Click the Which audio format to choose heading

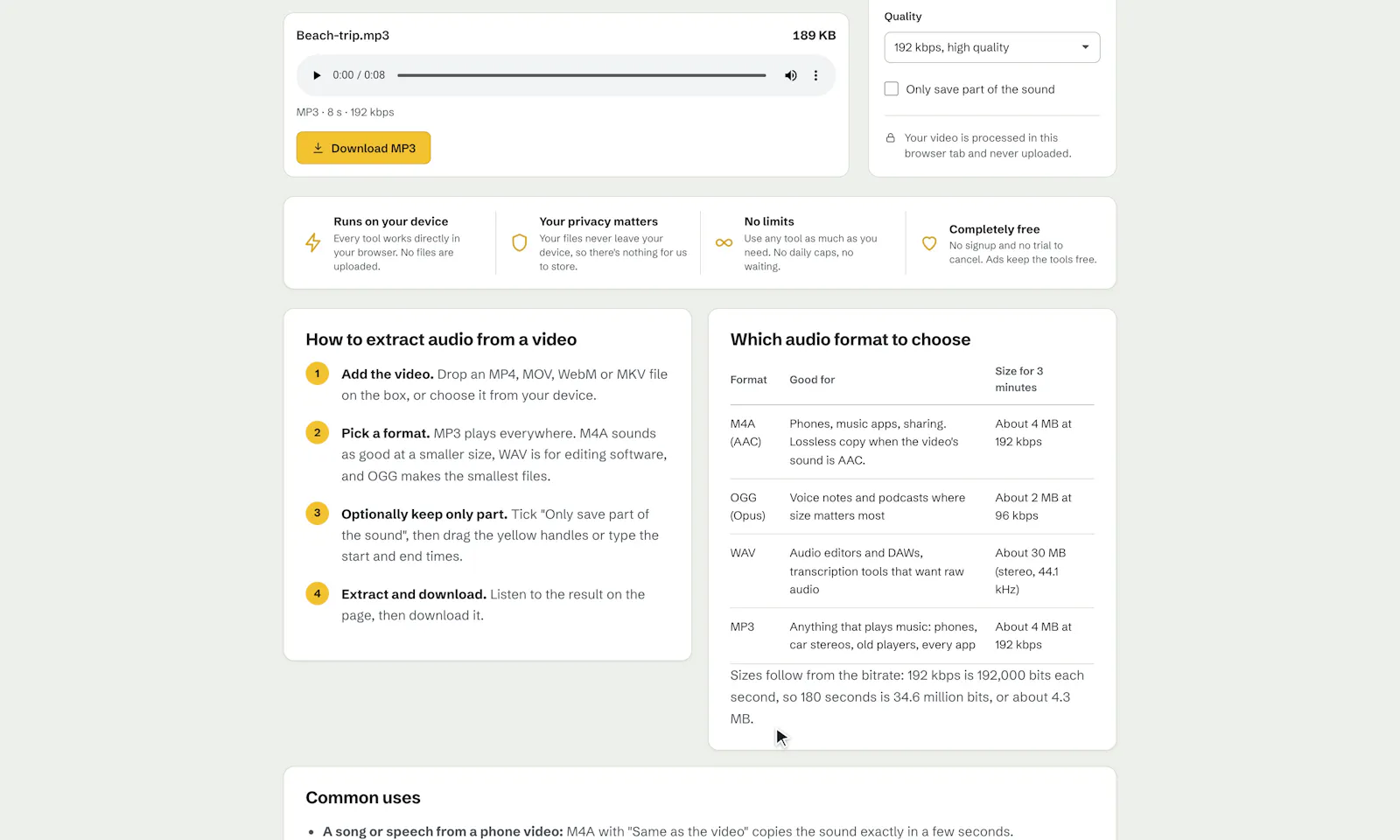click(x=850, y=339)
